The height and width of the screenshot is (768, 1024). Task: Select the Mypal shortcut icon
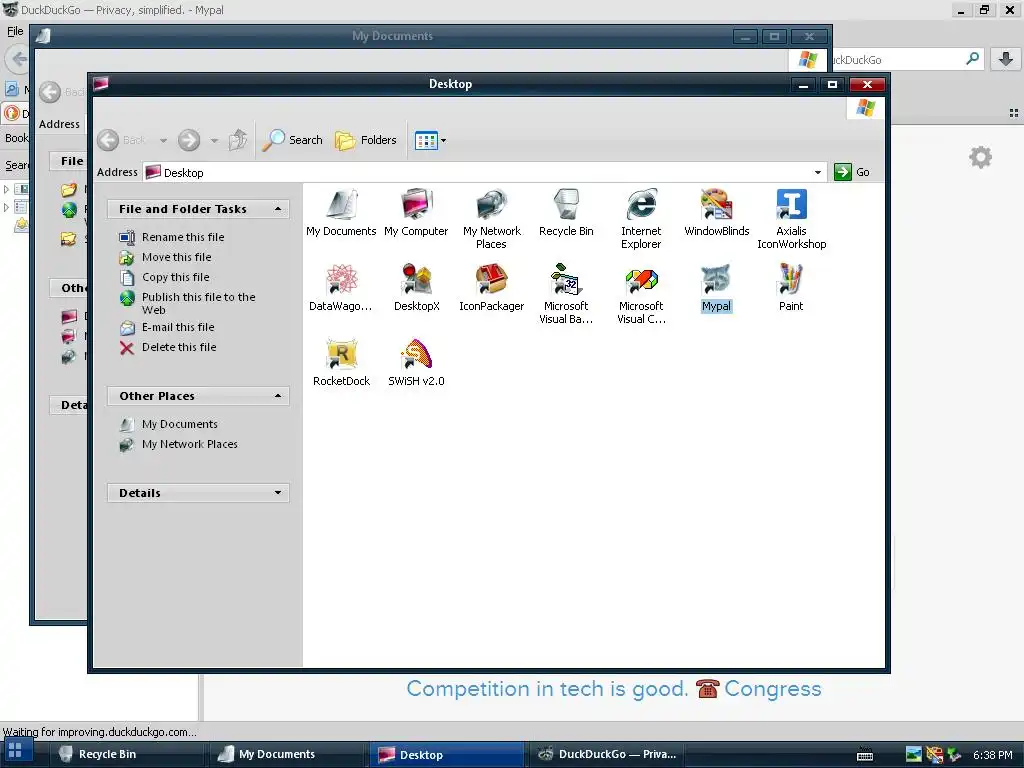(x=716, y=288)
